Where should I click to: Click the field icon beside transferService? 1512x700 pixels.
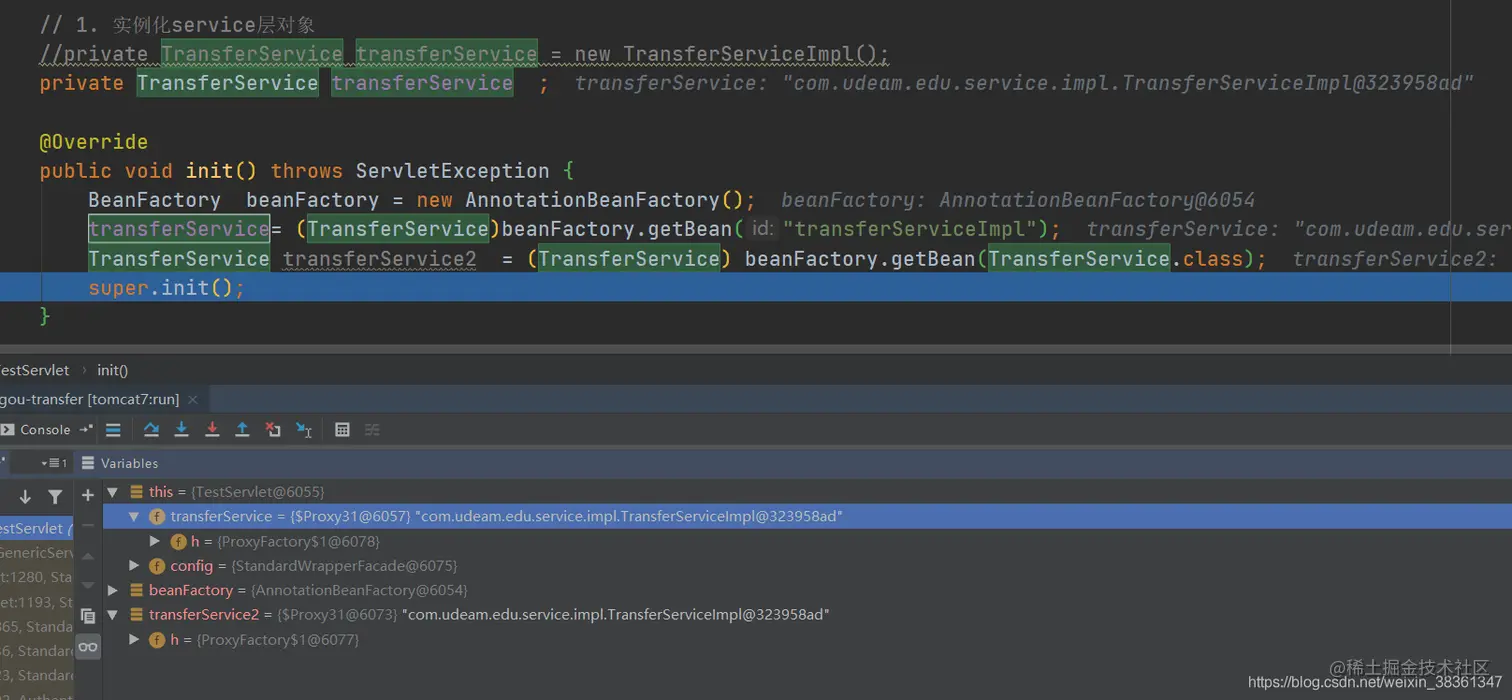(x=157, y=517)
